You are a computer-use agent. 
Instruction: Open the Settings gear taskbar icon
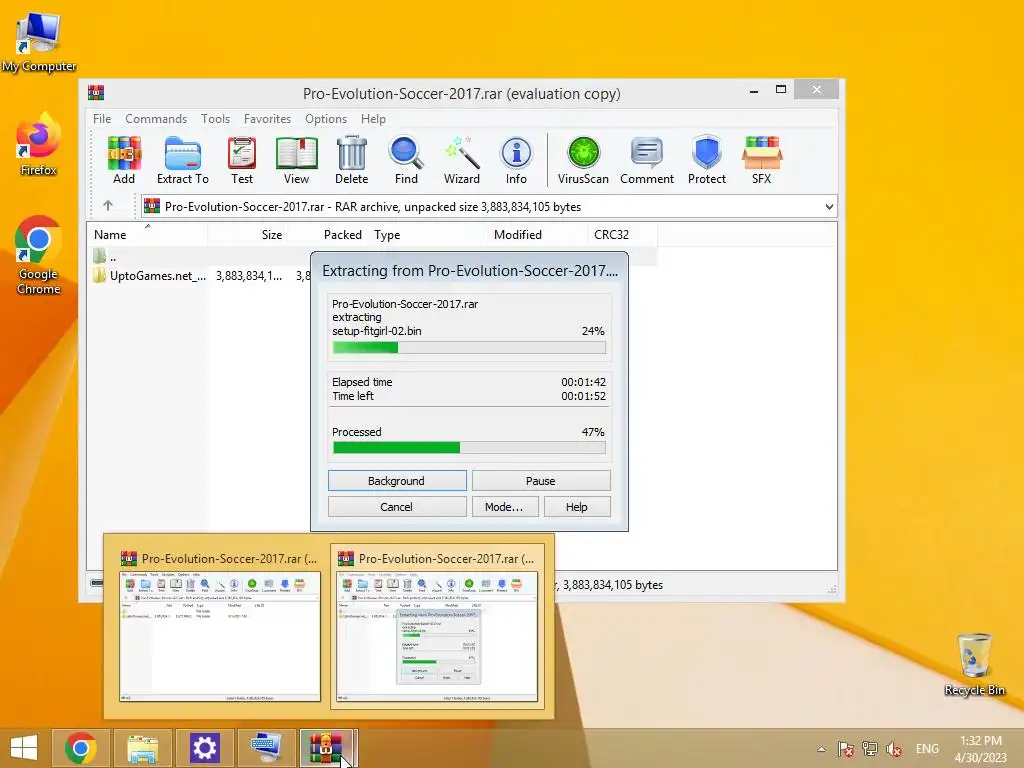point(204,748)
